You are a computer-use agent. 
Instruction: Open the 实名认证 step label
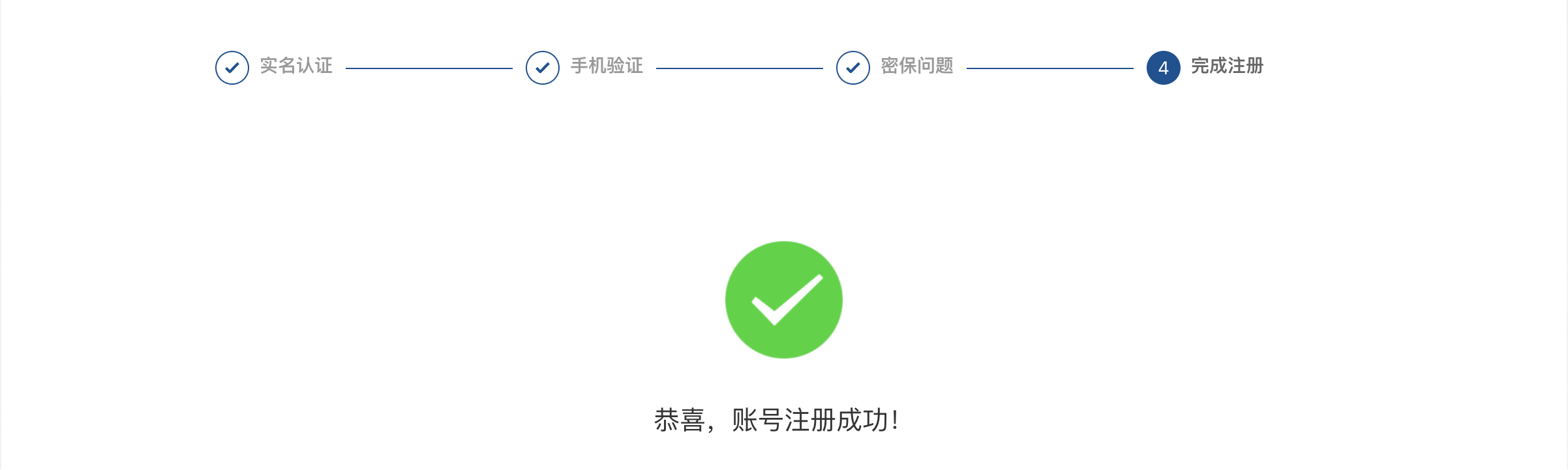[x=296, y=66]
